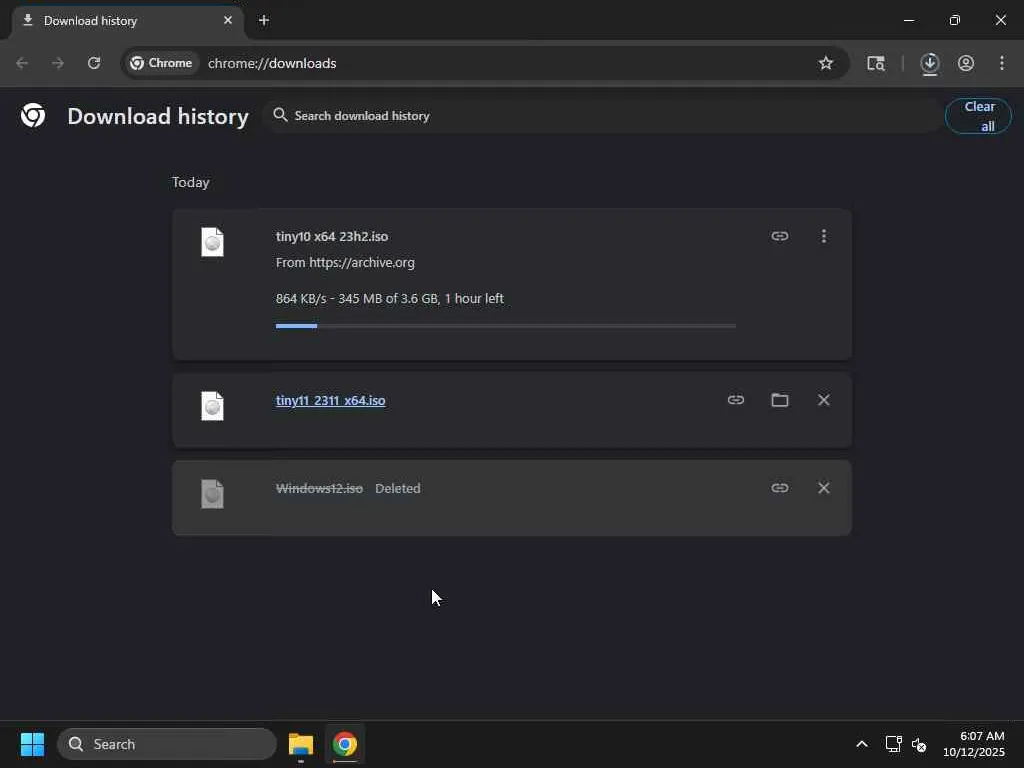Click the Chrome site info chip
Image resolution: width=1024 pixels, height=768 pixels.
[161, 63]
